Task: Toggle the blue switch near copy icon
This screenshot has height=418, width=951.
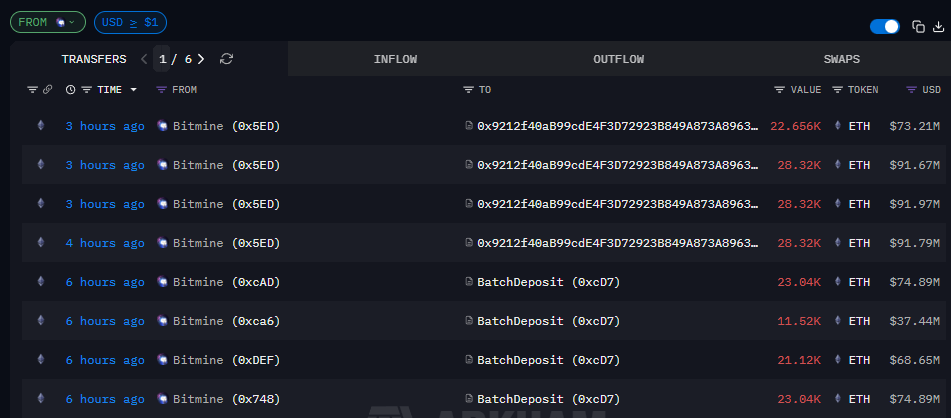Action: point(884,27)
